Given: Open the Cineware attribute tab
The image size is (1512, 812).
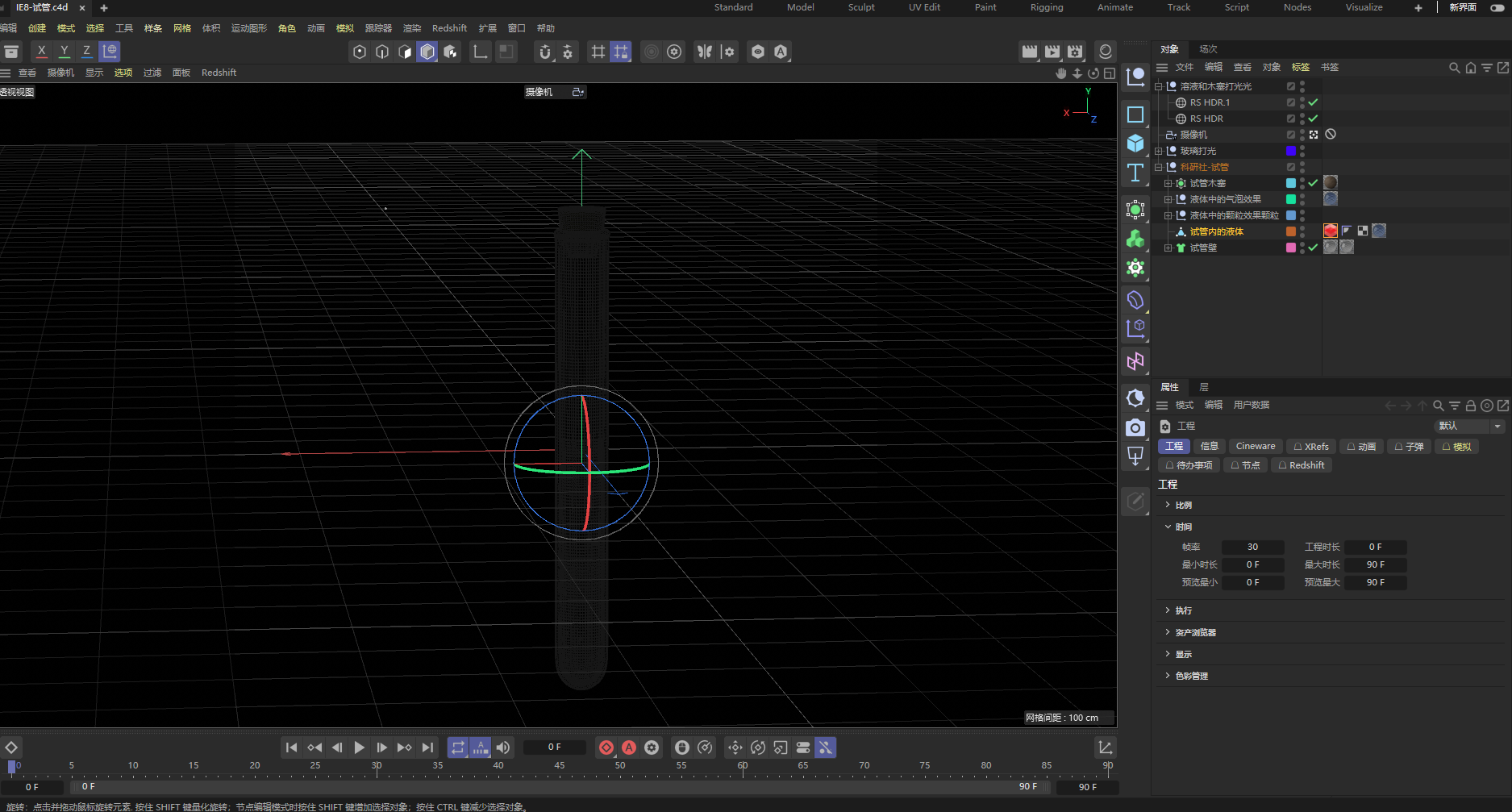Looking at the screenshot, I should coord(1256,446).
